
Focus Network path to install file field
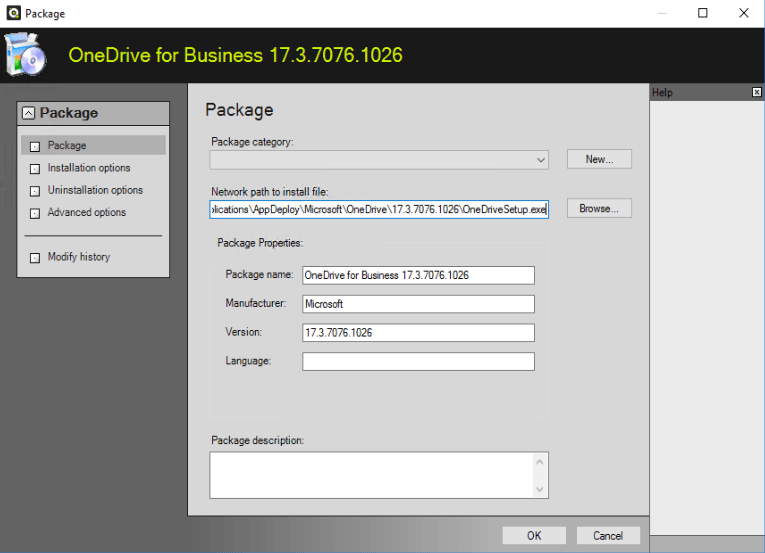click(x=379, y=209)
